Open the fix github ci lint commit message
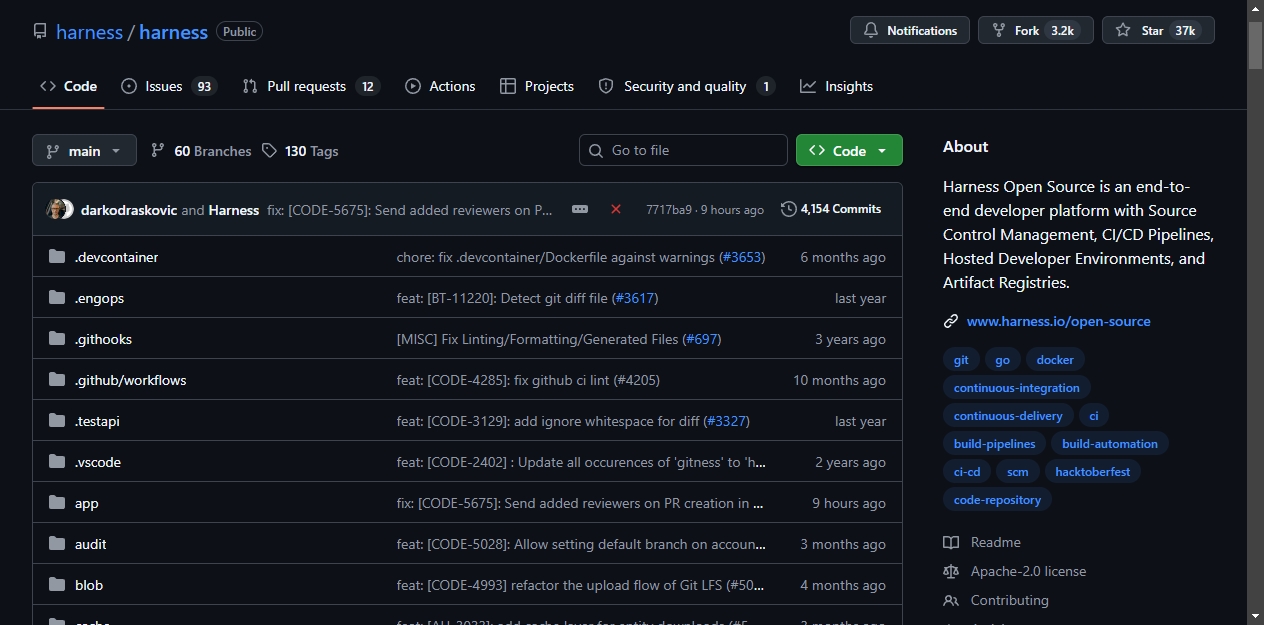Image resolution: width=1264 pixels, height=625 pixels. pyautogui.click(x=528, y=380)
